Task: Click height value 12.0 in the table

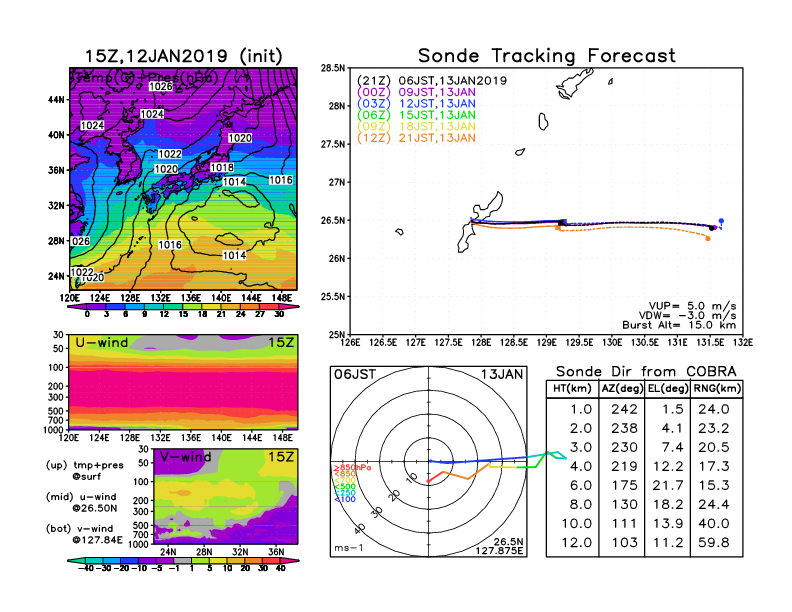Action: pyautogui.click(x=577, y=543)
